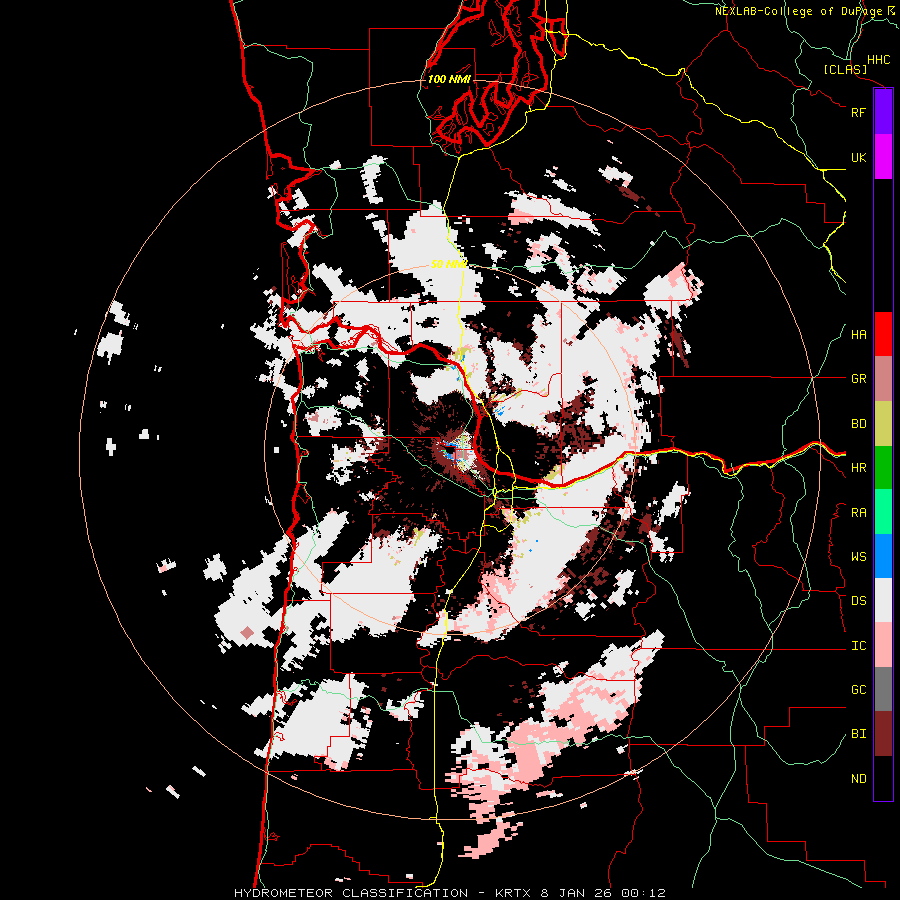Click the HR legend label text
The height and width of the screenshot is (900, 900).
858,468
